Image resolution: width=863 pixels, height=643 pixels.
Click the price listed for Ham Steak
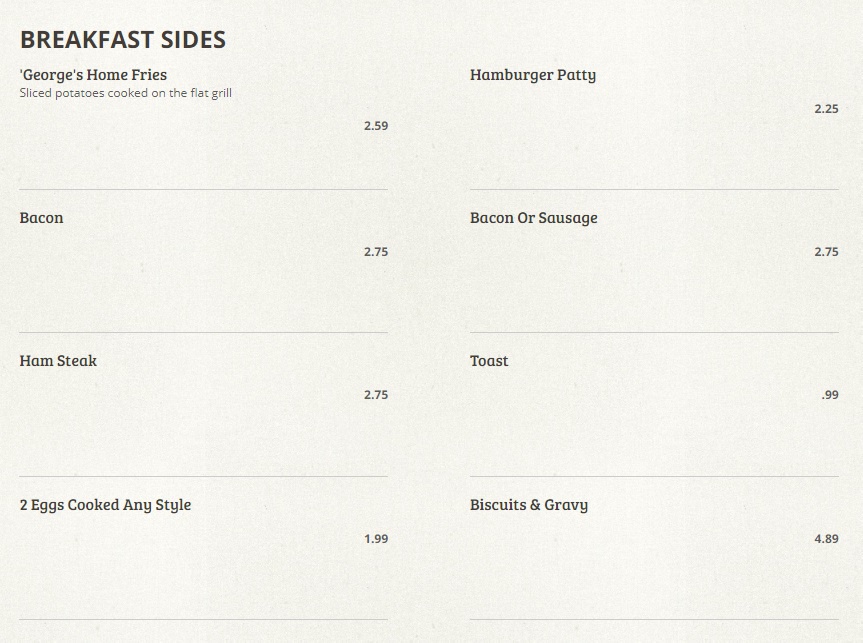pos(376,395)
